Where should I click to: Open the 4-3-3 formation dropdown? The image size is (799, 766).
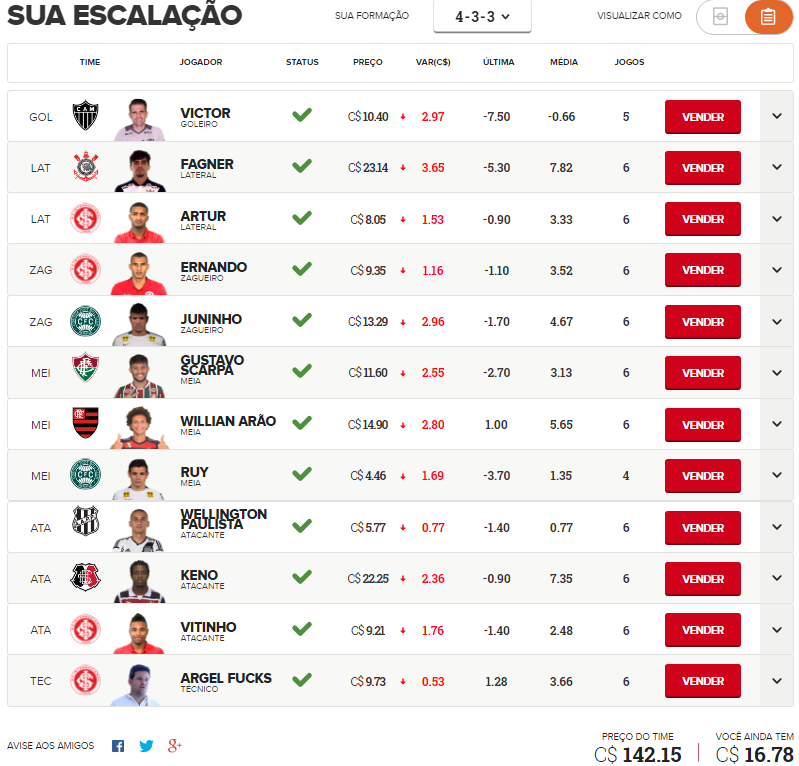(x=482, y=17)
